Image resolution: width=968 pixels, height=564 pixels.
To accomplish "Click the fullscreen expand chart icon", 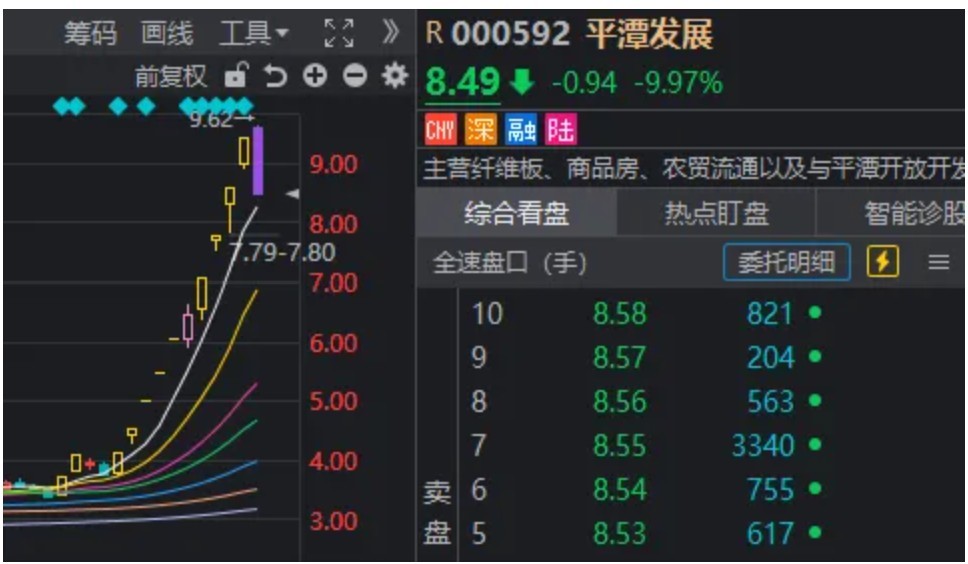I will [340, 33].
